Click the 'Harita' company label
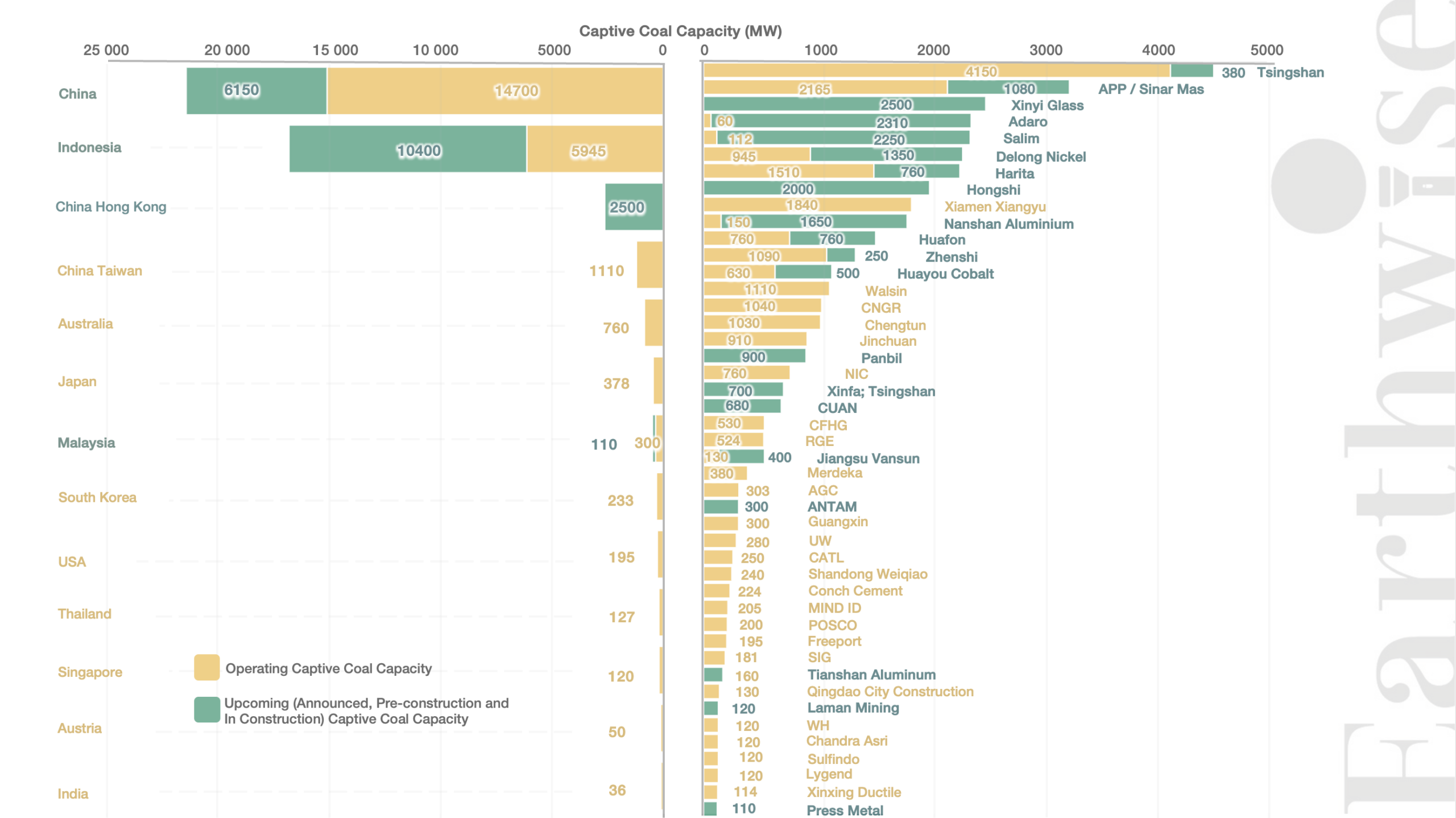 coord(1014,173)
